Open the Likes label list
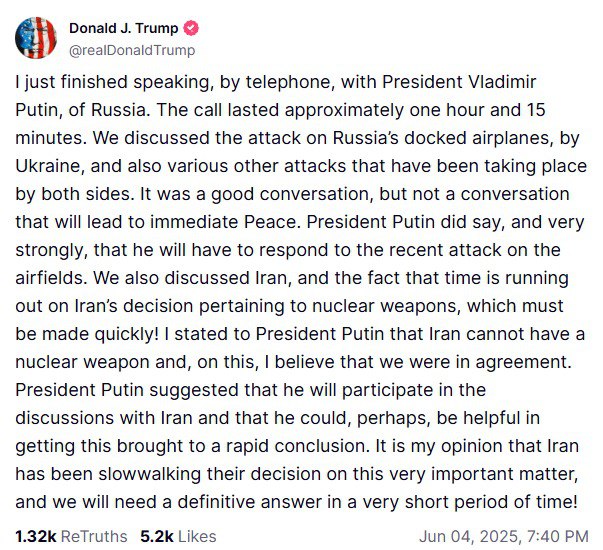The image size is (603, 550). (197, 536)
